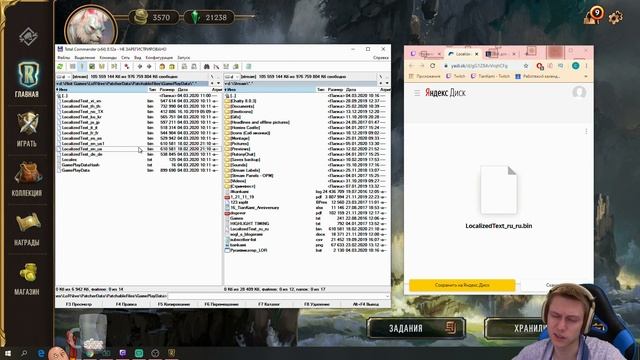The image size is (640, 360).
Task: Open the Выделение menu
Action: click(x=84, y=58)
